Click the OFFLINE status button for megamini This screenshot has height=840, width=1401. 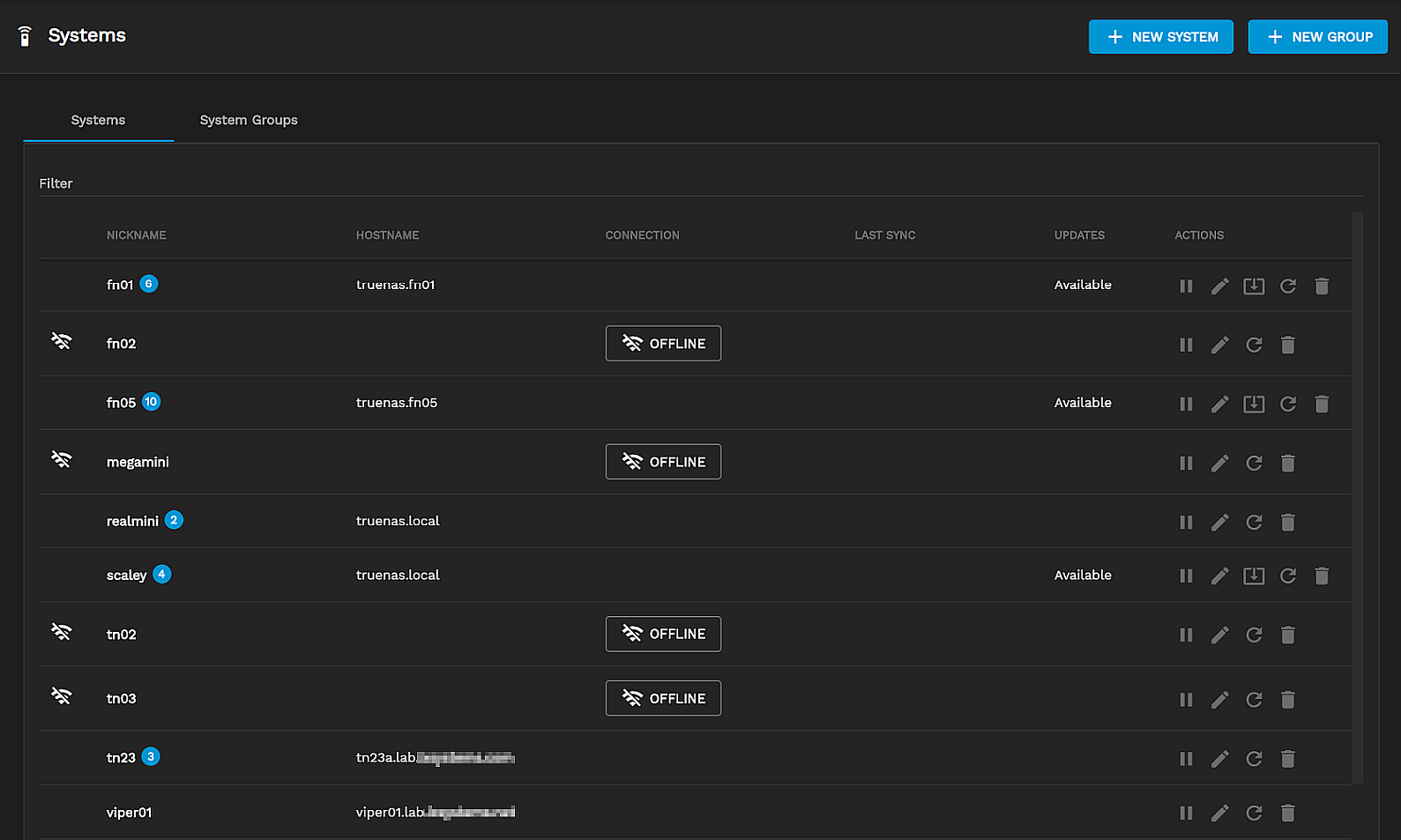click(x=663, y=462)
